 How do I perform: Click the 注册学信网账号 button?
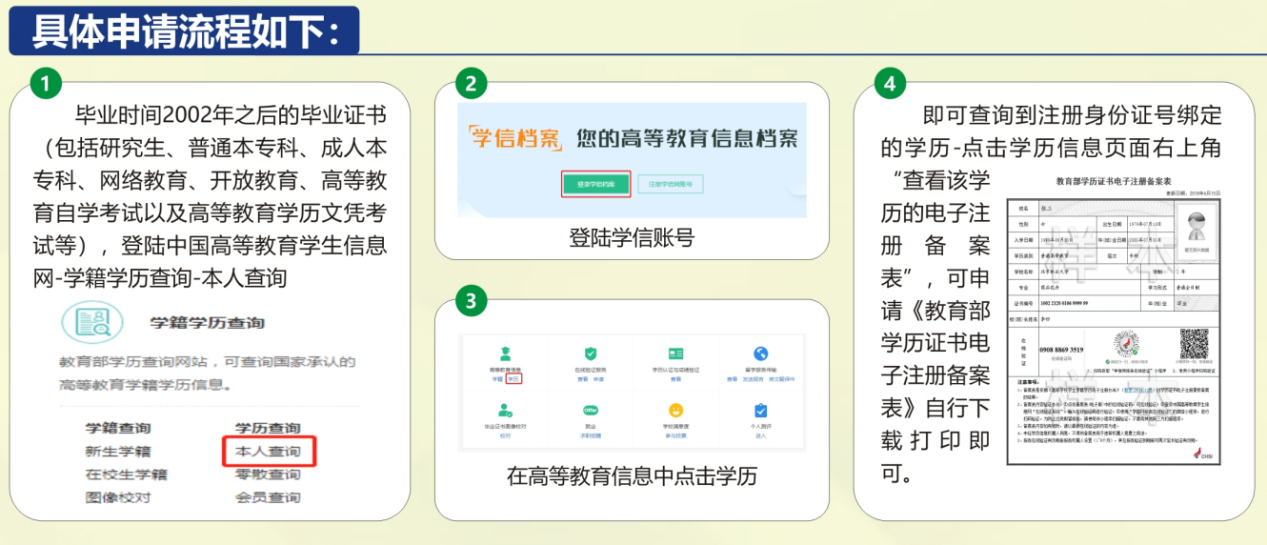pyautogui.click(x=669, y=184)
